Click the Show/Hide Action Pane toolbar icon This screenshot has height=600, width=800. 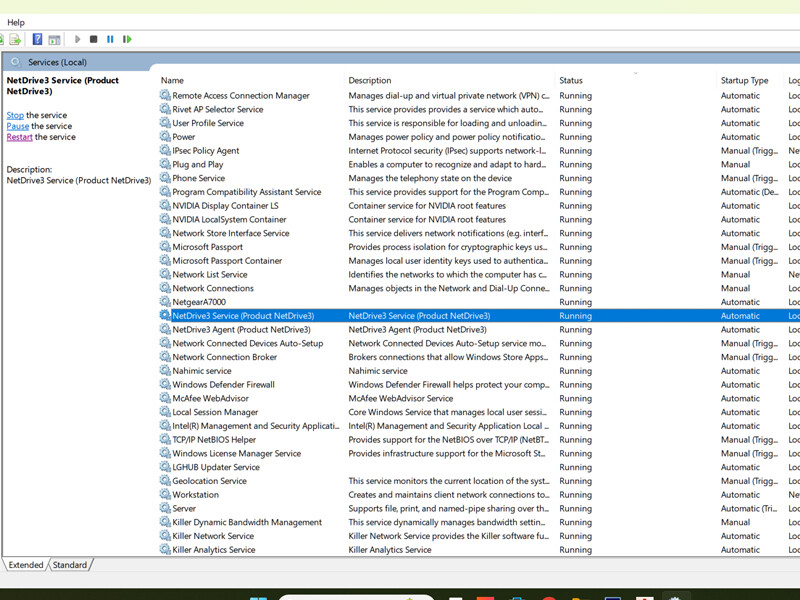coord(54,39)
